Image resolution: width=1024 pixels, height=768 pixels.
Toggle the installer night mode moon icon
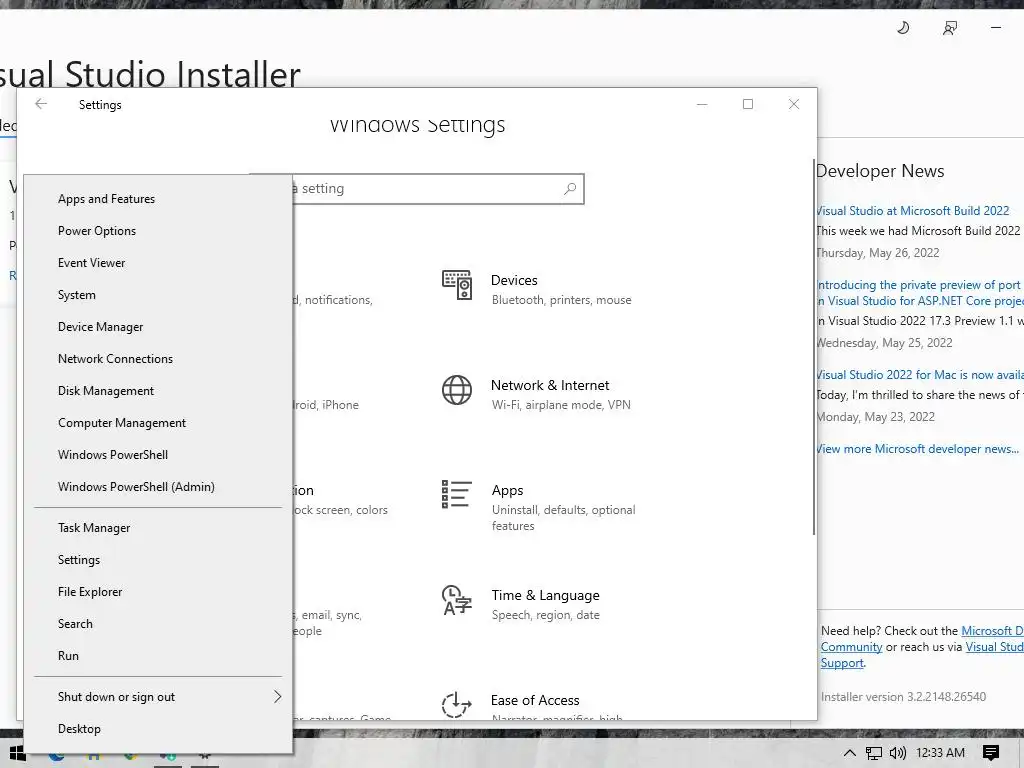coord(903,27)
